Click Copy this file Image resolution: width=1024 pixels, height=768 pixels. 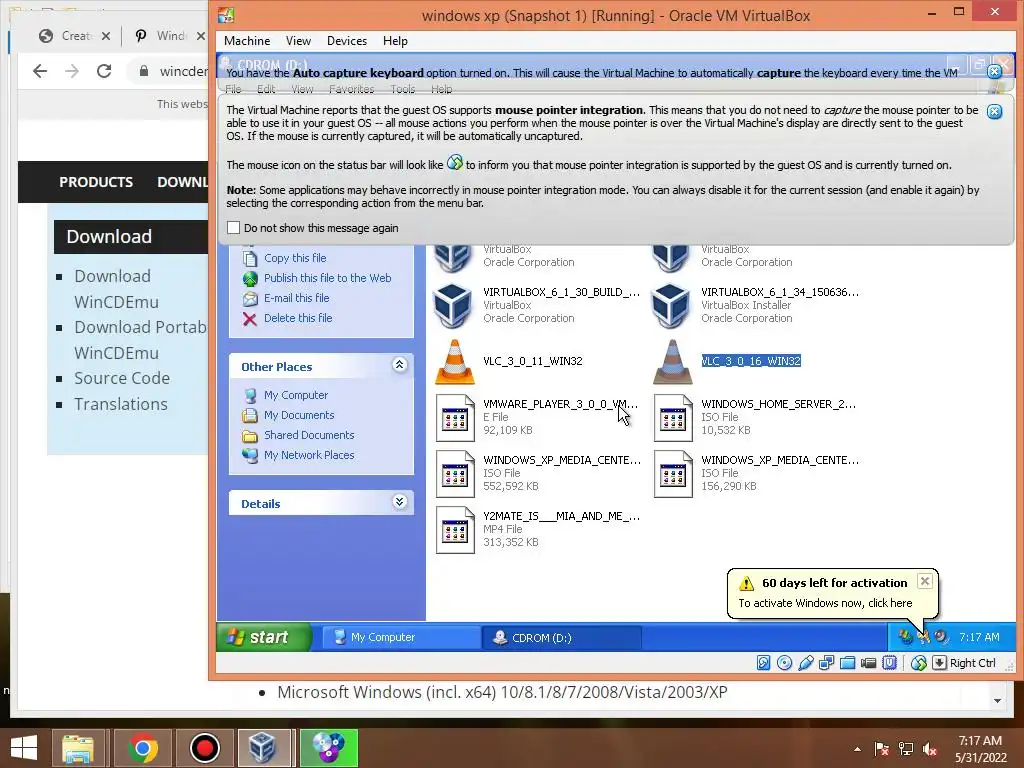click(295, 258)
